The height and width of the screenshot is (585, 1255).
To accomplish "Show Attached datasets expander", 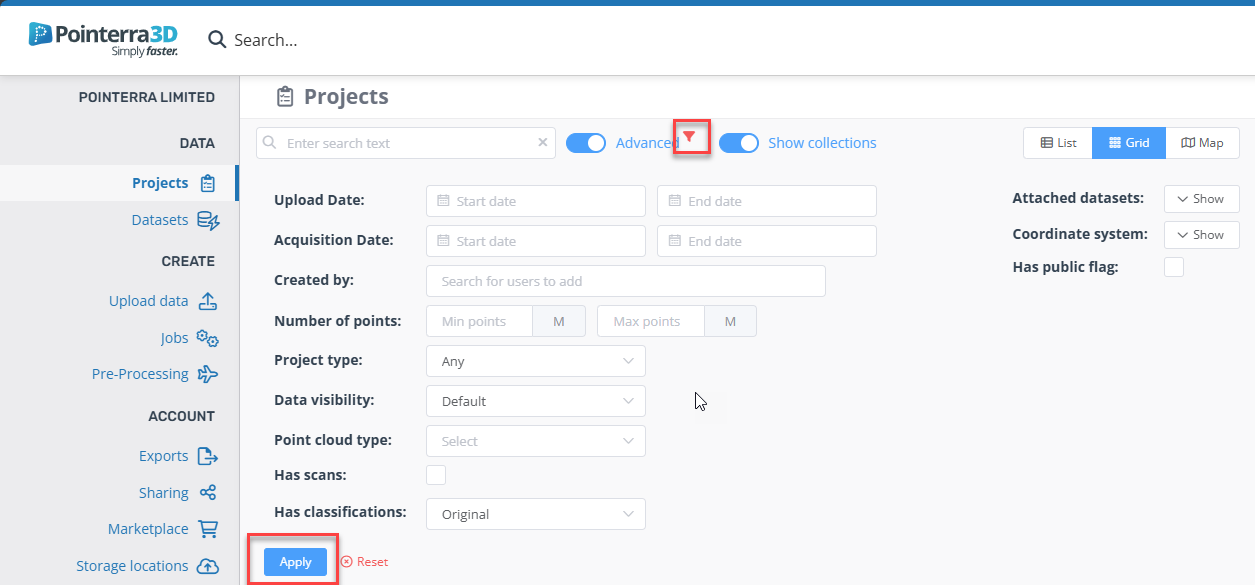I will 1201,199.
